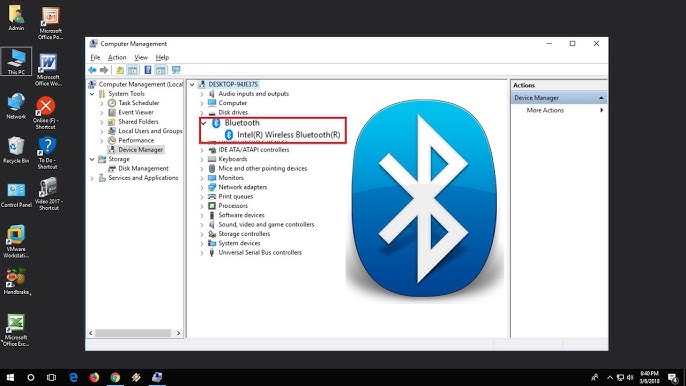Open the Action menu
The image size is (686, 386).
click(117, 57)
